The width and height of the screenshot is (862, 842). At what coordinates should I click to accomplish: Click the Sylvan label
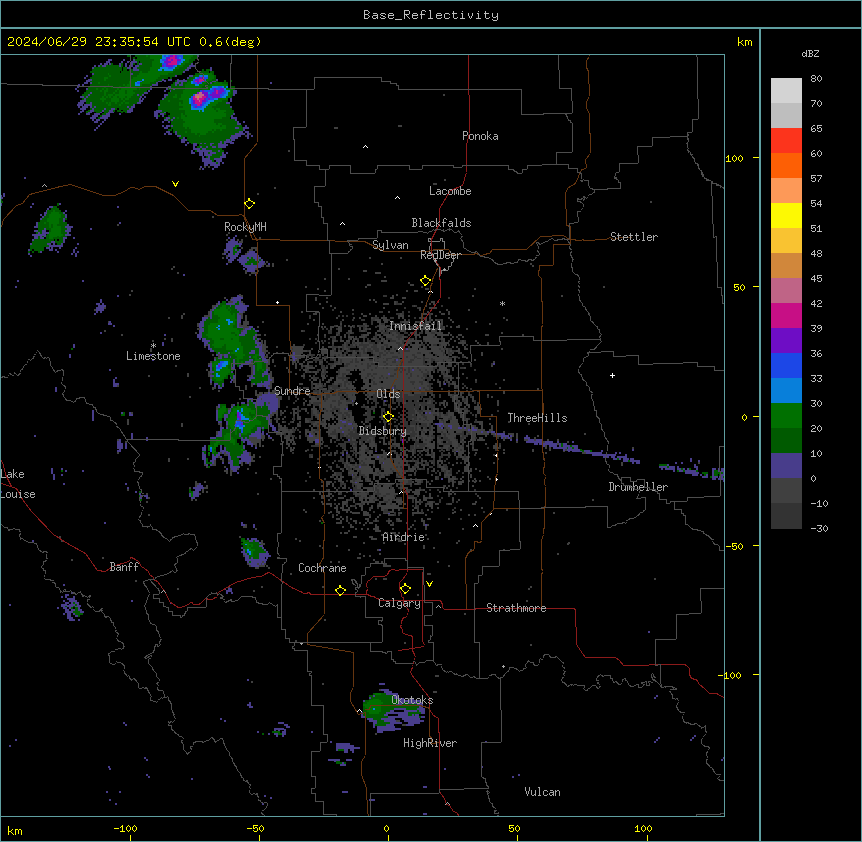390,245
